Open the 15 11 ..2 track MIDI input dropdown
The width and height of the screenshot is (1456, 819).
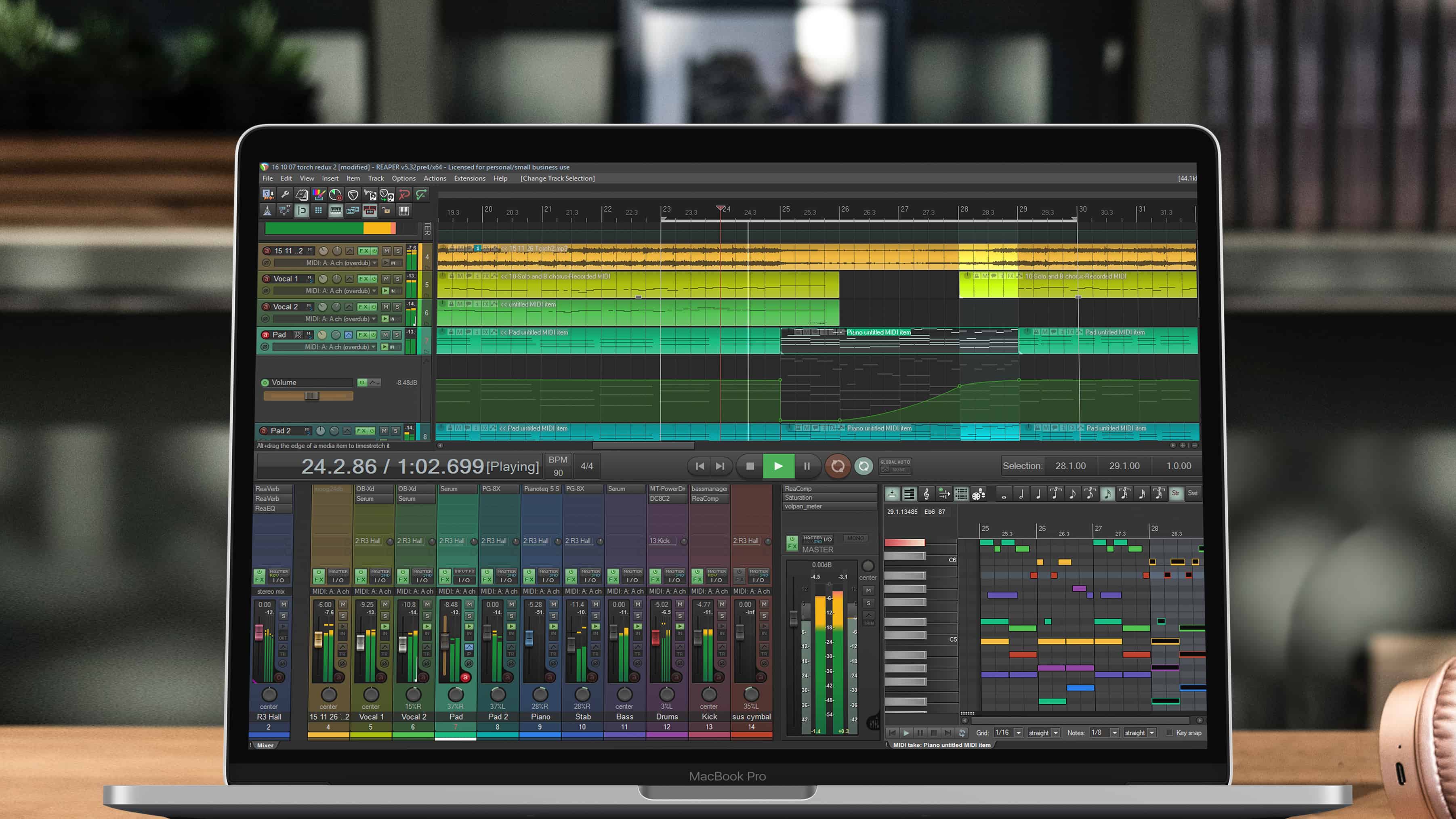click(326, 263)
